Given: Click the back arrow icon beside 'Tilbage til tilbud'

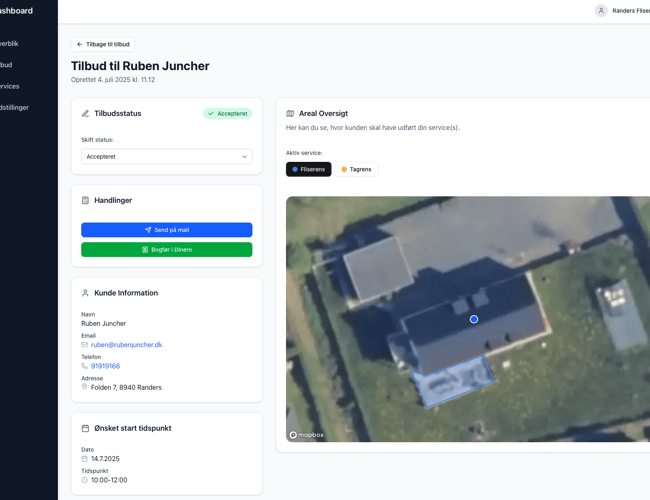Looking at the screenshot, I should coord(80,44).
